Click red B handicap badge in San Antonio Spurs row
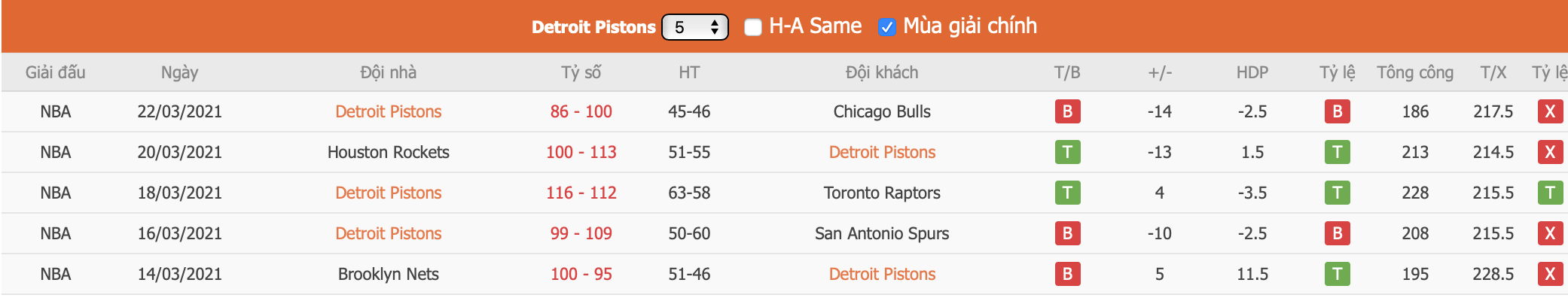This screenshot has height=304, width=1568. (1337, 233)
